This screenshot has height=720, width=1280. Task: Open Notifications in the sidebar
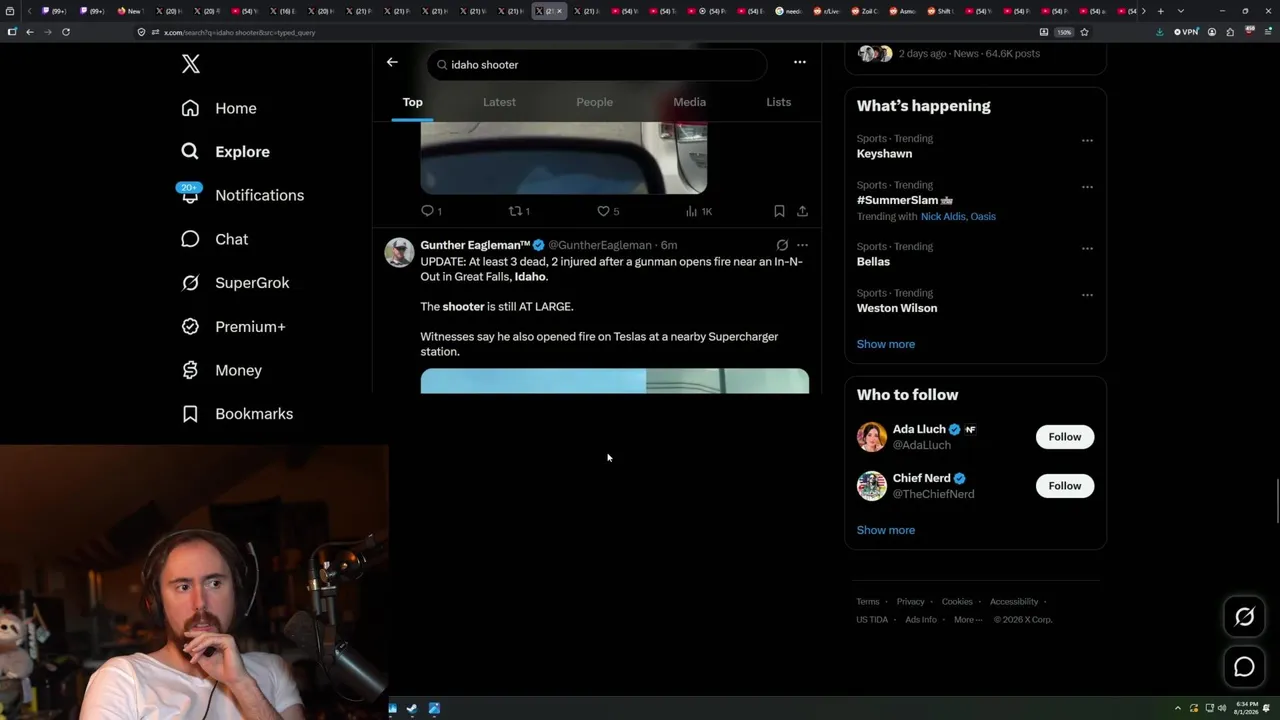point(242,195)
